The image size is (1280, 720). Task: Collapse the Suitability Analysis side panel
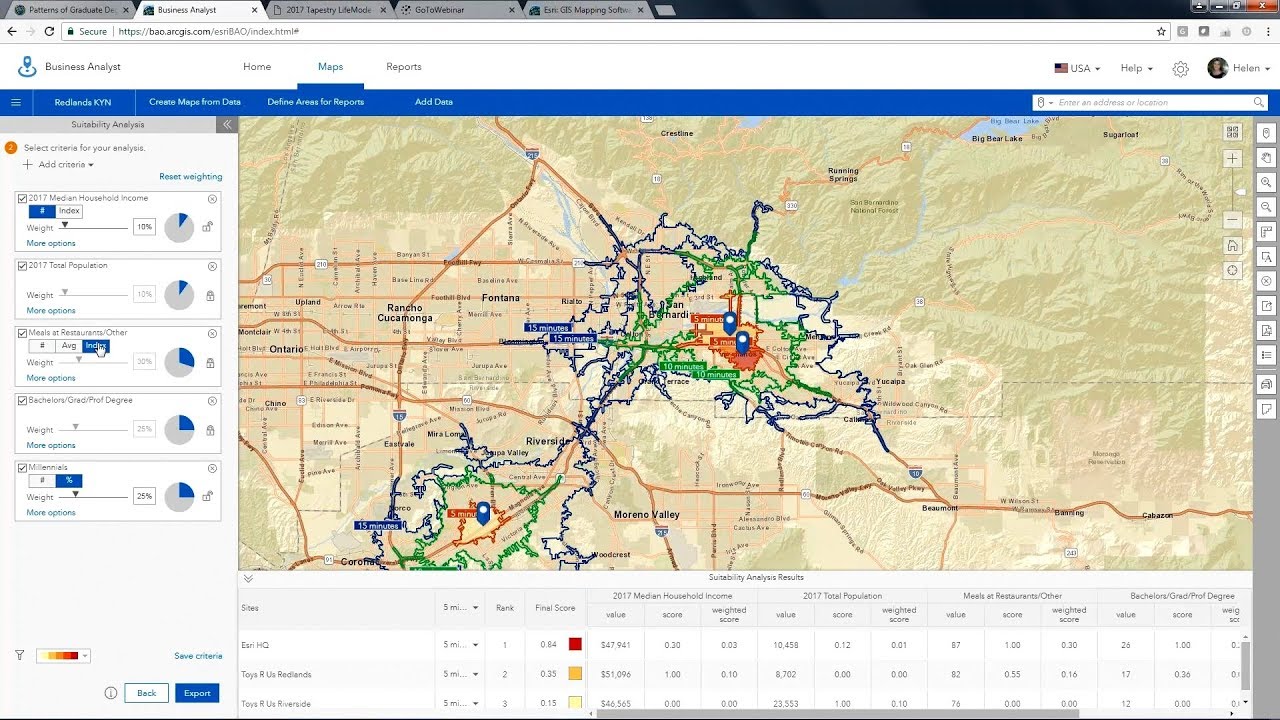227,125
